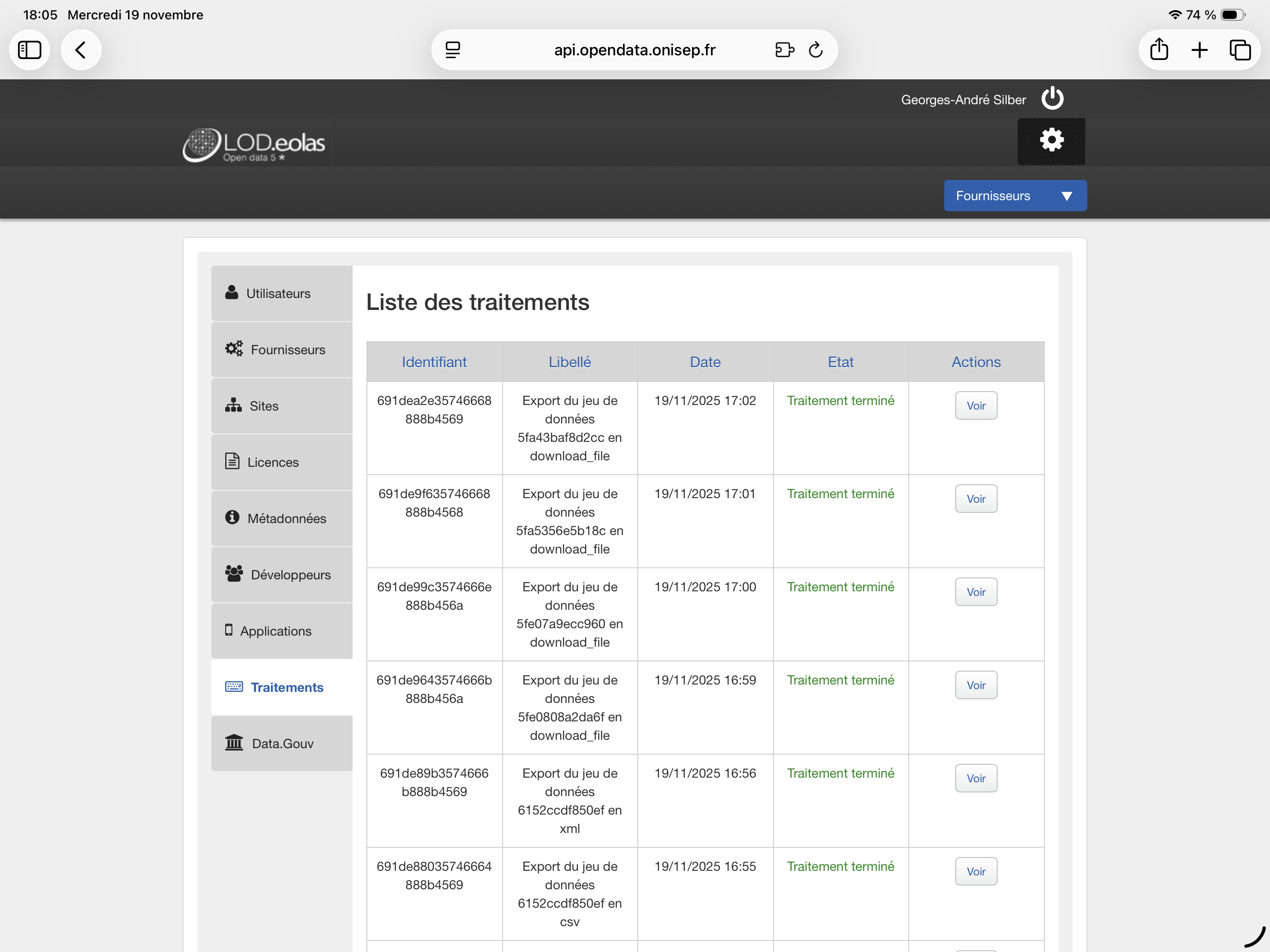Tap the Safari back arrow
Image resolution: width=1270 pixels, height=952 pixels.
(x=81, y=50)
